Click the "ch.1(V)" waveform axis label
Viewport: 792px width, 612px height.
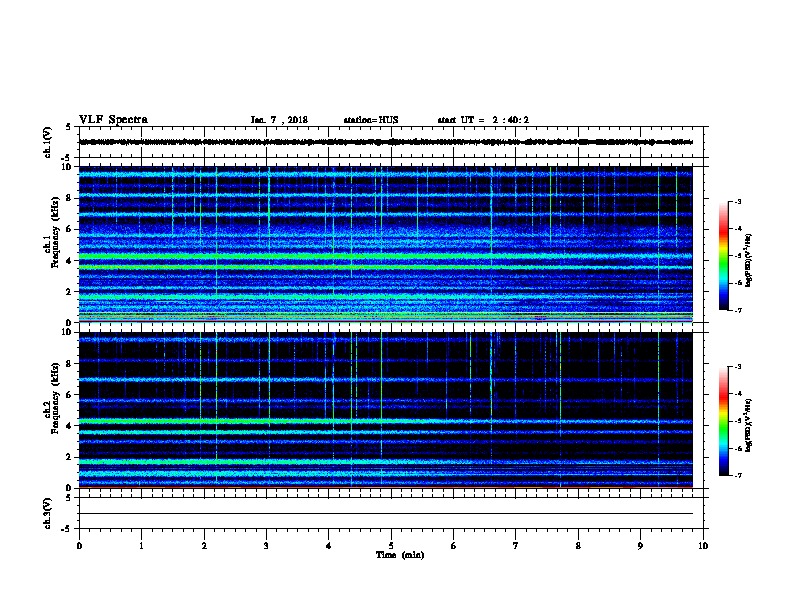click(48, 142)
